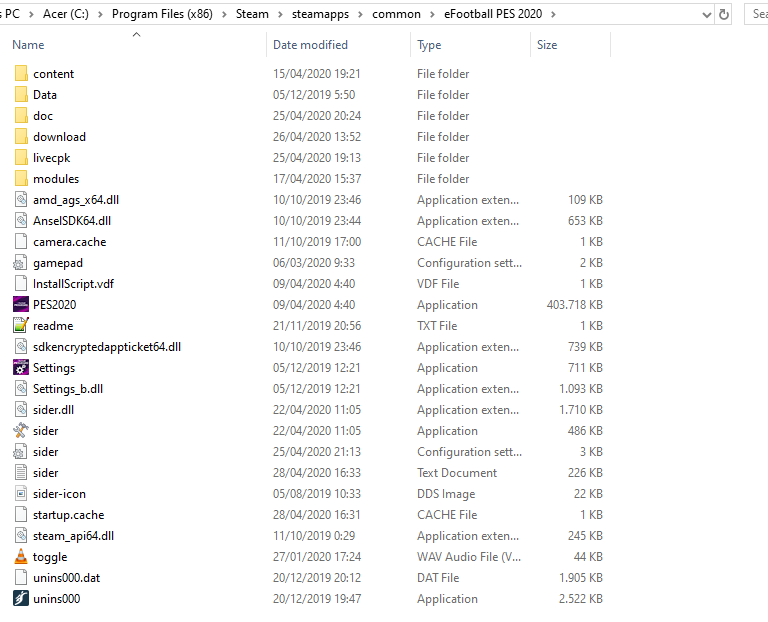Click the readme notepad icon
The width and height of the screenshot is (768, 622).
tap(21, 326)
